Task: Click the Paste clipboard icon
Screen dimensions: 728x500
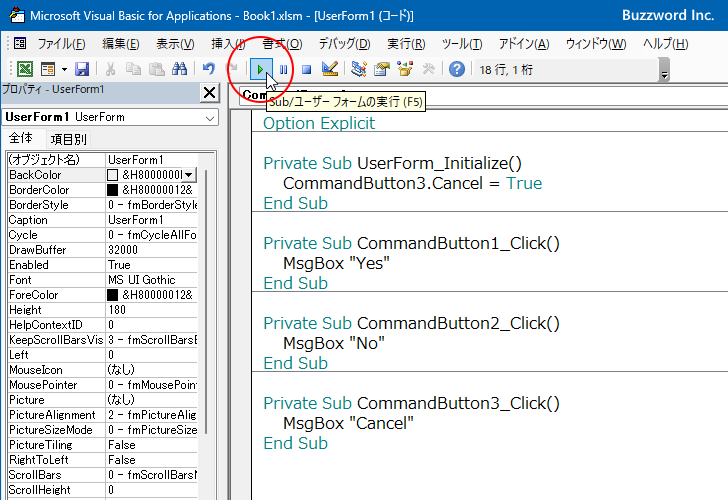Action: click(156, 69)
